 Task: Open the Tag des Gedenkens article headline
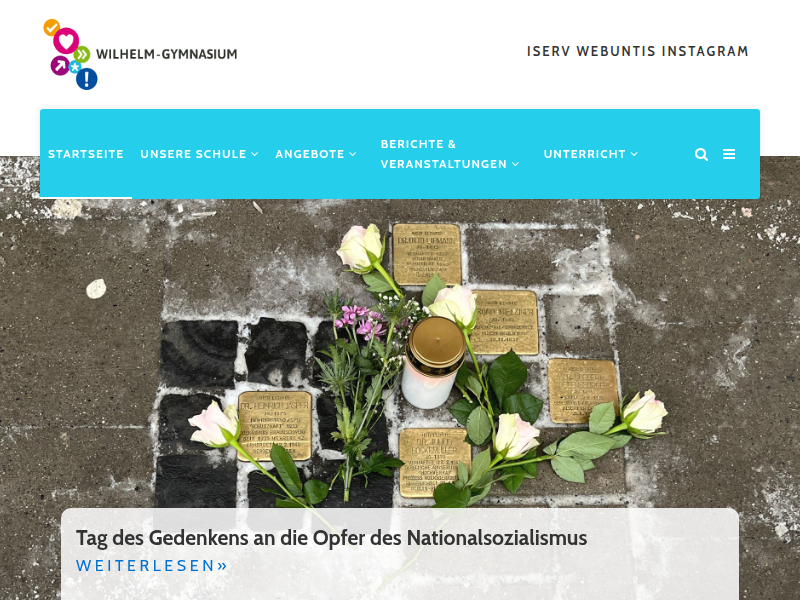click(x=332, y=538)
